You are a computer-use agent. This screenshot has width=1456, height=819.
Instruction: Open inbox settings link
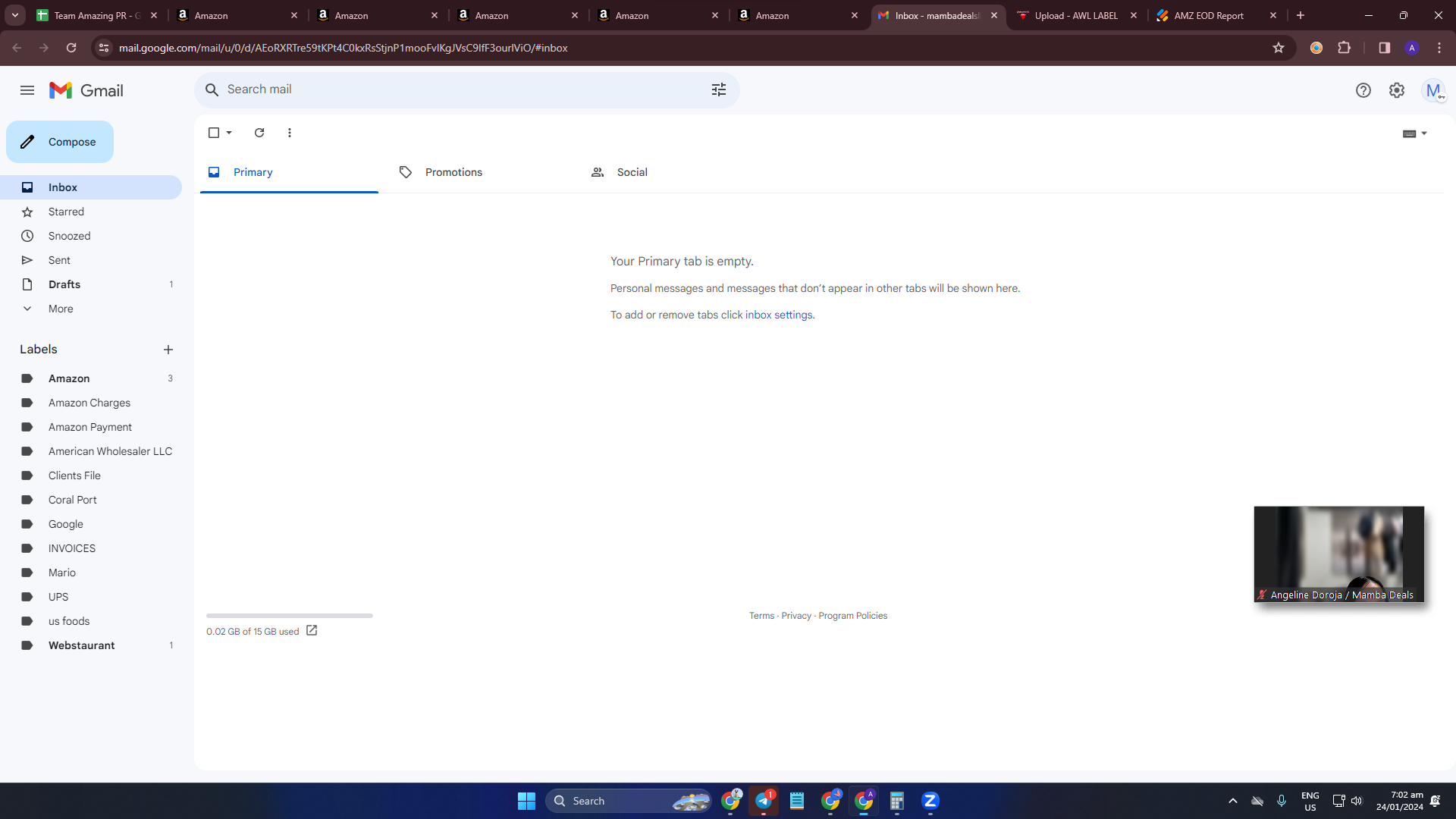click(x=779, y=315)
